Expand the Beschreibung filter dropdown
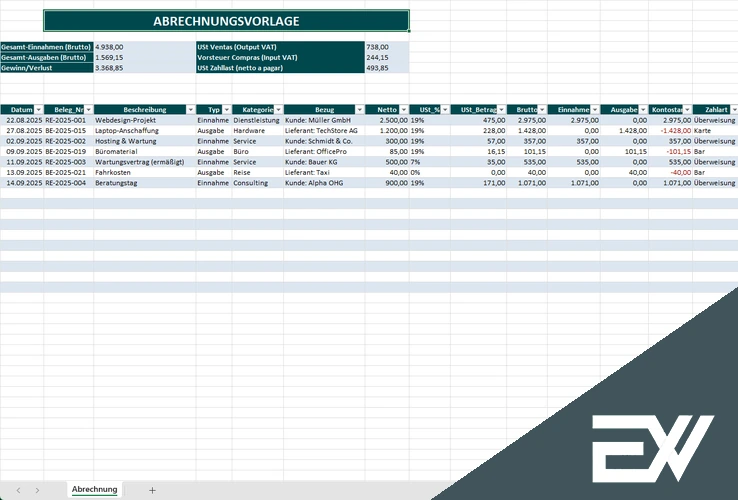The height and width of the screenshot is (500, 738). (x=191, y=110)
